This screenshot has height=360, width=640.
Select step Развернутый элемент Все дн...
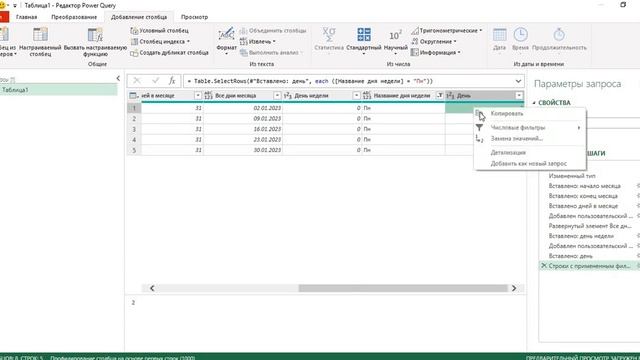coord(590,226)
